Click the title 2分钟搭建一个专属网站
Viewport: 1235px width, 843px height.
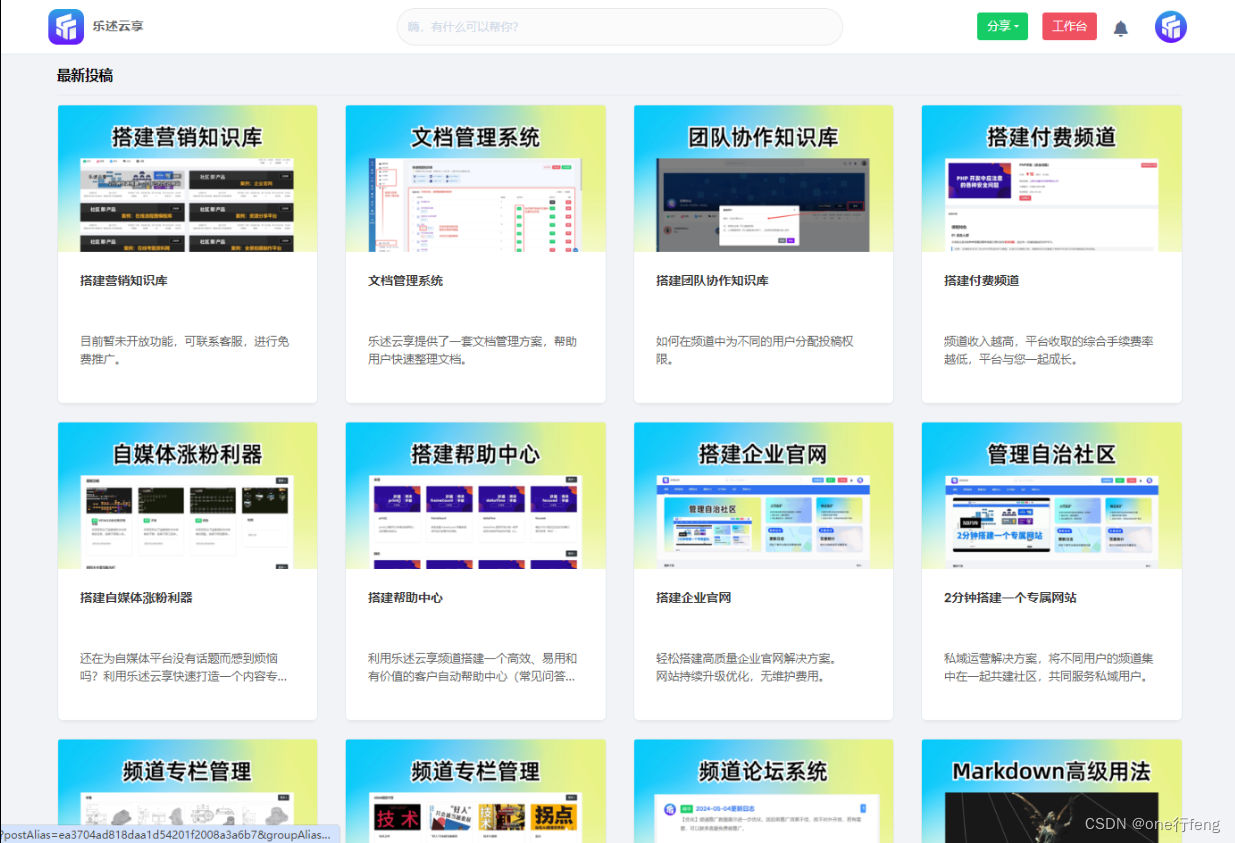click(x=1010, y=598)
